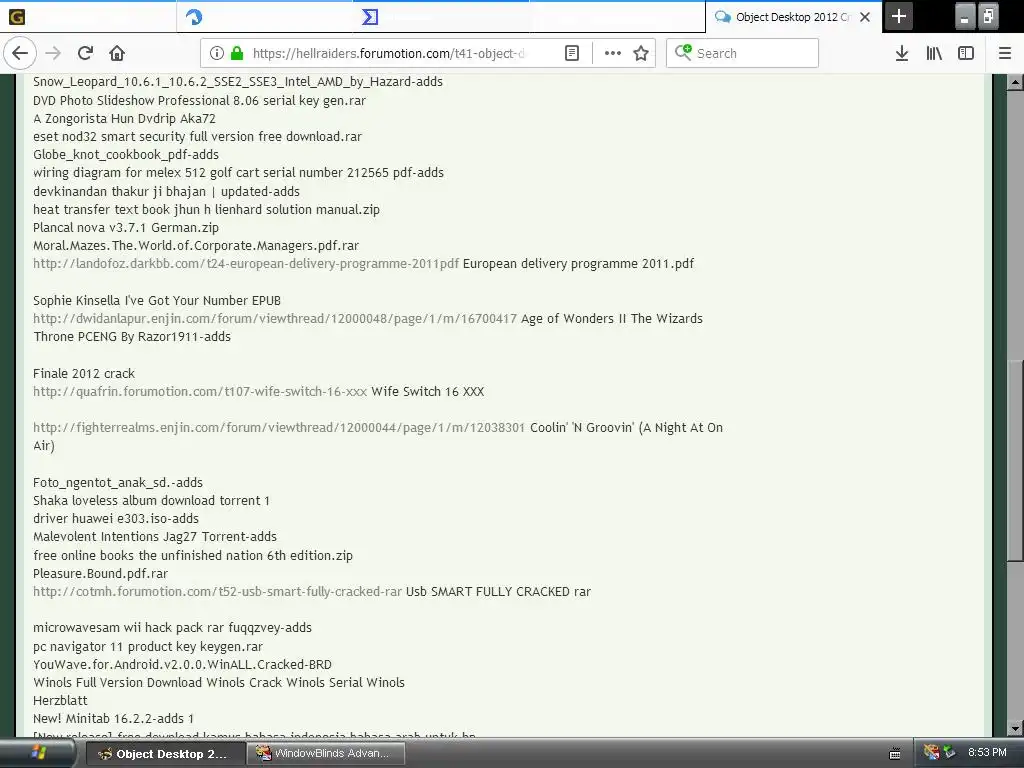The image size is (1024, 768).
Task: Click text 'eset nod32 smart security full version'
Action: [144, 136]
